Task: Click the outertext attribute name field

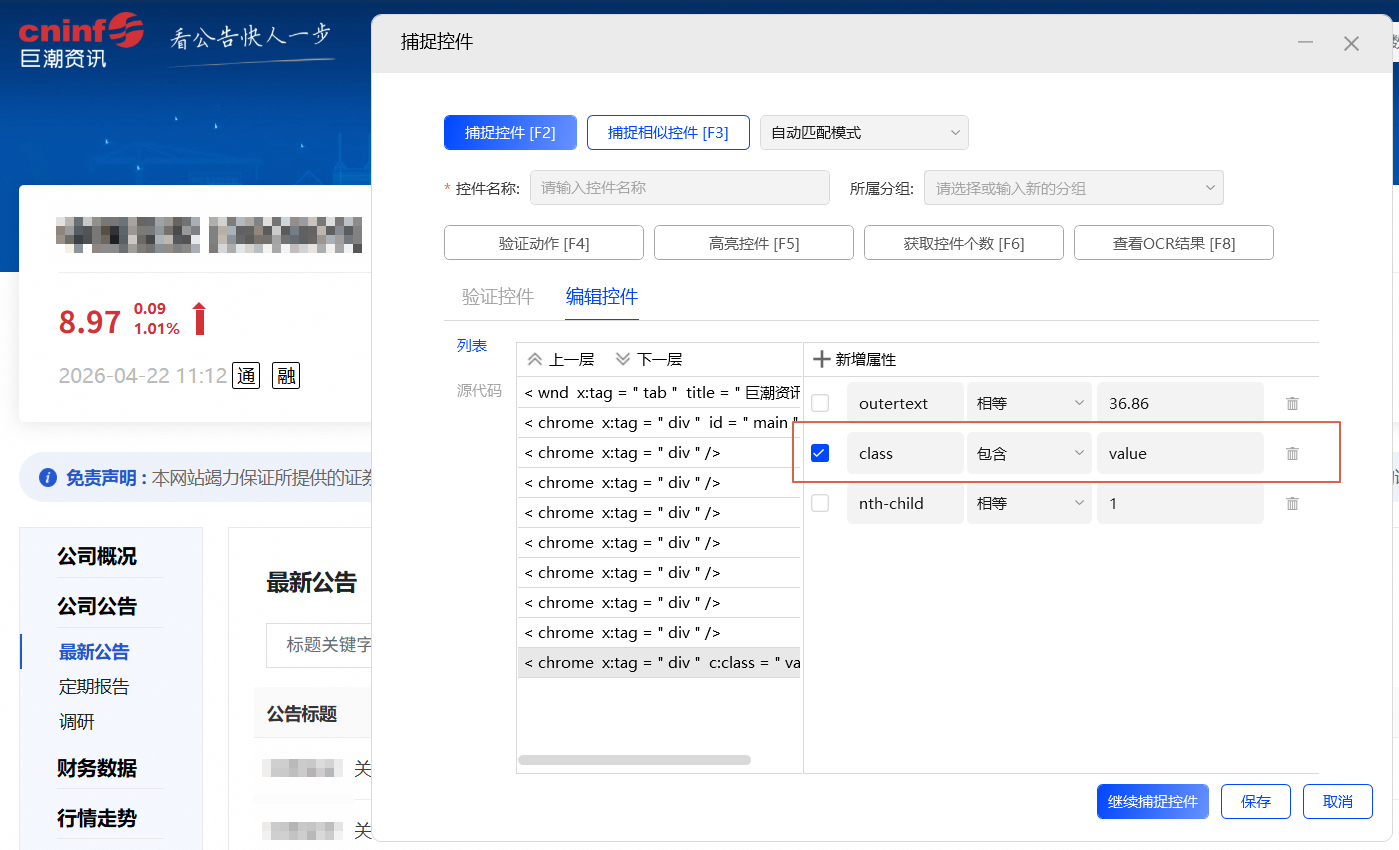Action: [905, 404]
